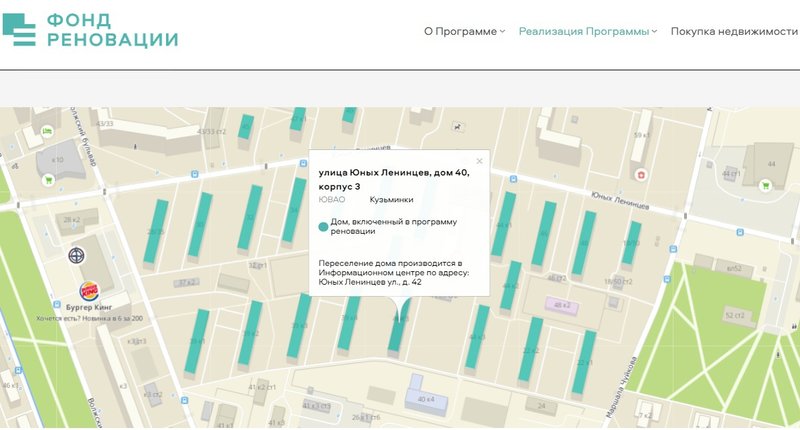The width and height of the screenshot is (800, 430).
Task: Click the crosshair target icon on map
Action: point(77,256)
